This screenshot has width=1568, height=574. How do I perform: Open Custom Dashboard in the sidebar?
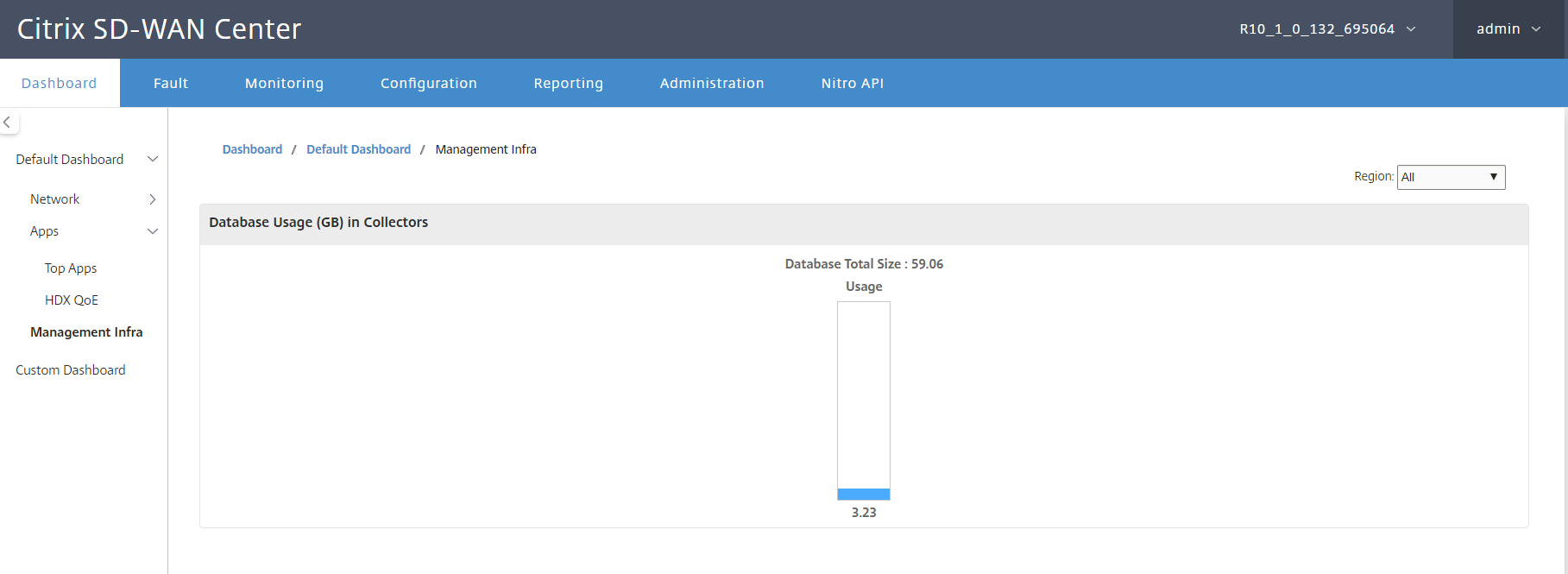pyautogui.click(x=71, y=370)
